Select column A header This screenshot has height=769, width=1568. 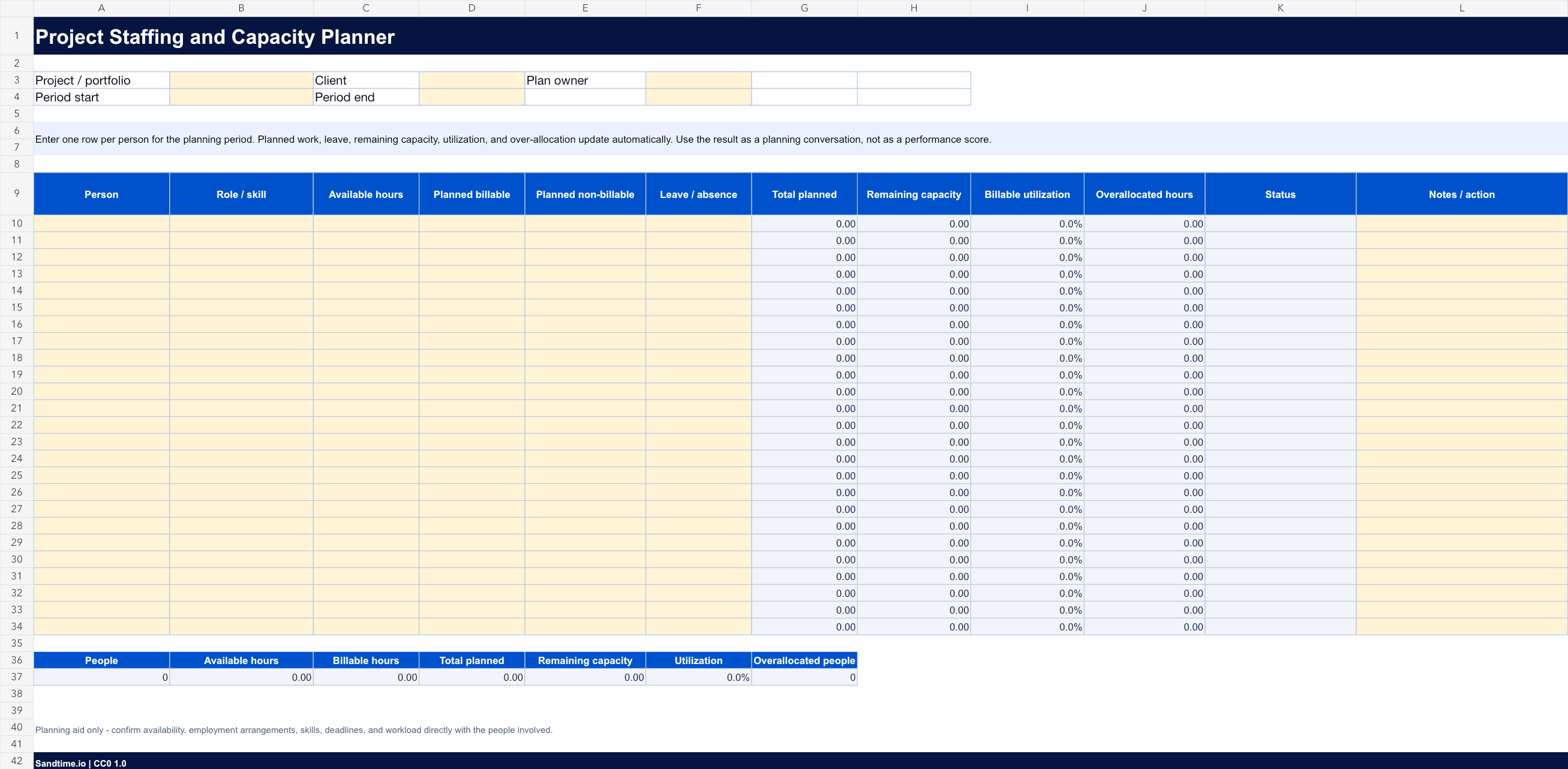(x=101, y=8)
